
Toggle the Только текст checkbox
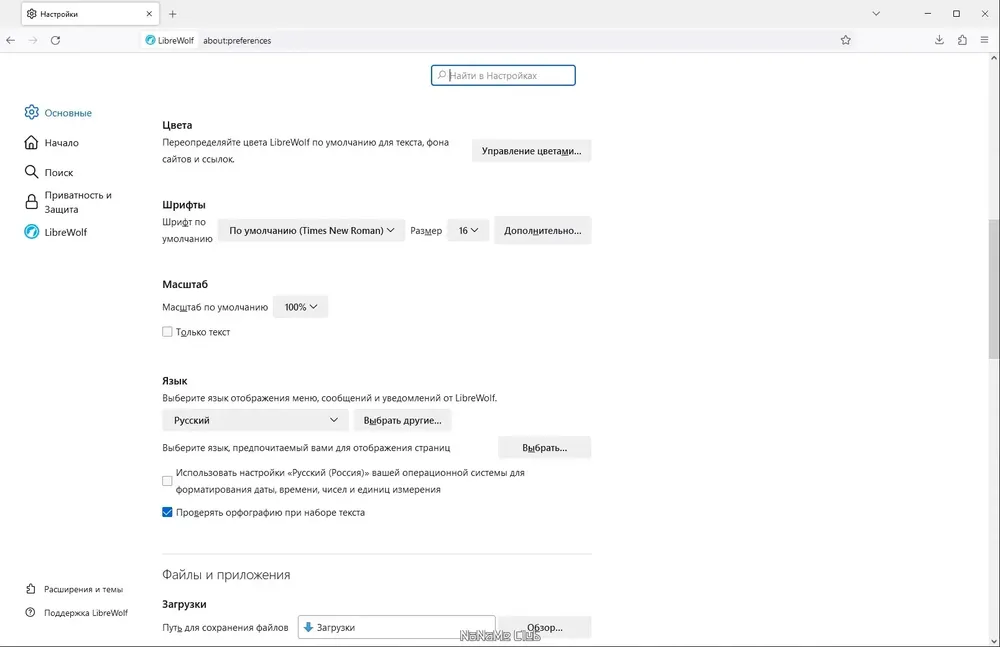(167, 332)
